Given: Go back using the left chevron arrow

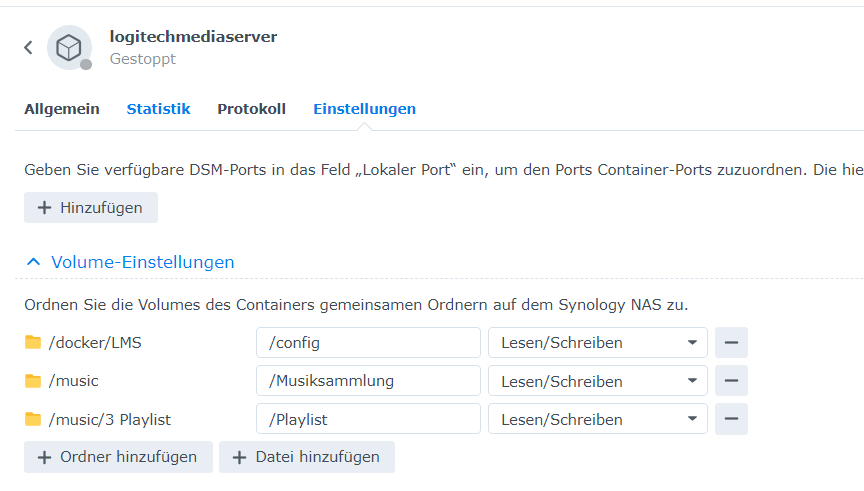Looking at the screenshot, I should pos(28,47).
